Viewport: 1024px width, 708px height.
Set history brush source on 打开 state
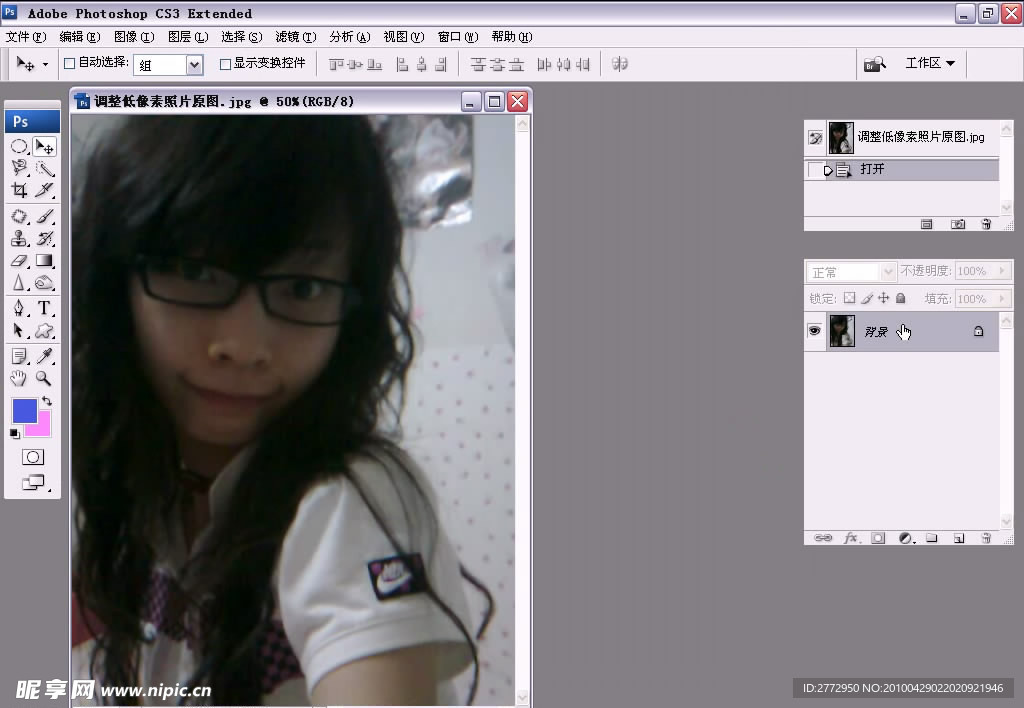coord(814,170)
